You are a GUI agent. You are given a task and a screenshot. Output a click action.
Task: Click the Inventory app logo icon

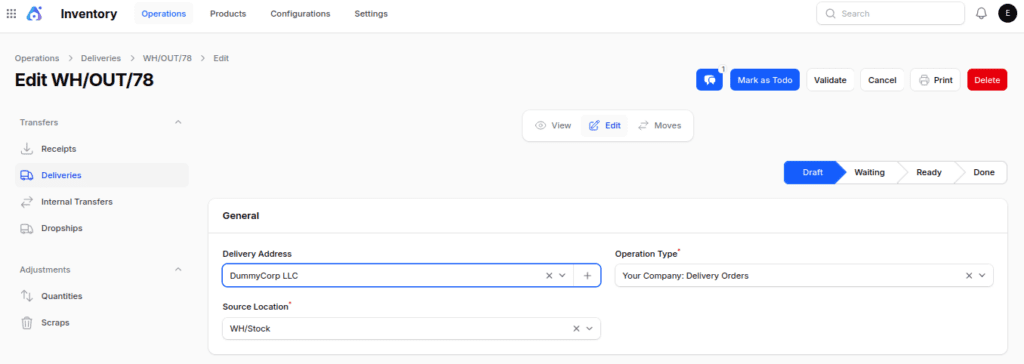[34, 13]
